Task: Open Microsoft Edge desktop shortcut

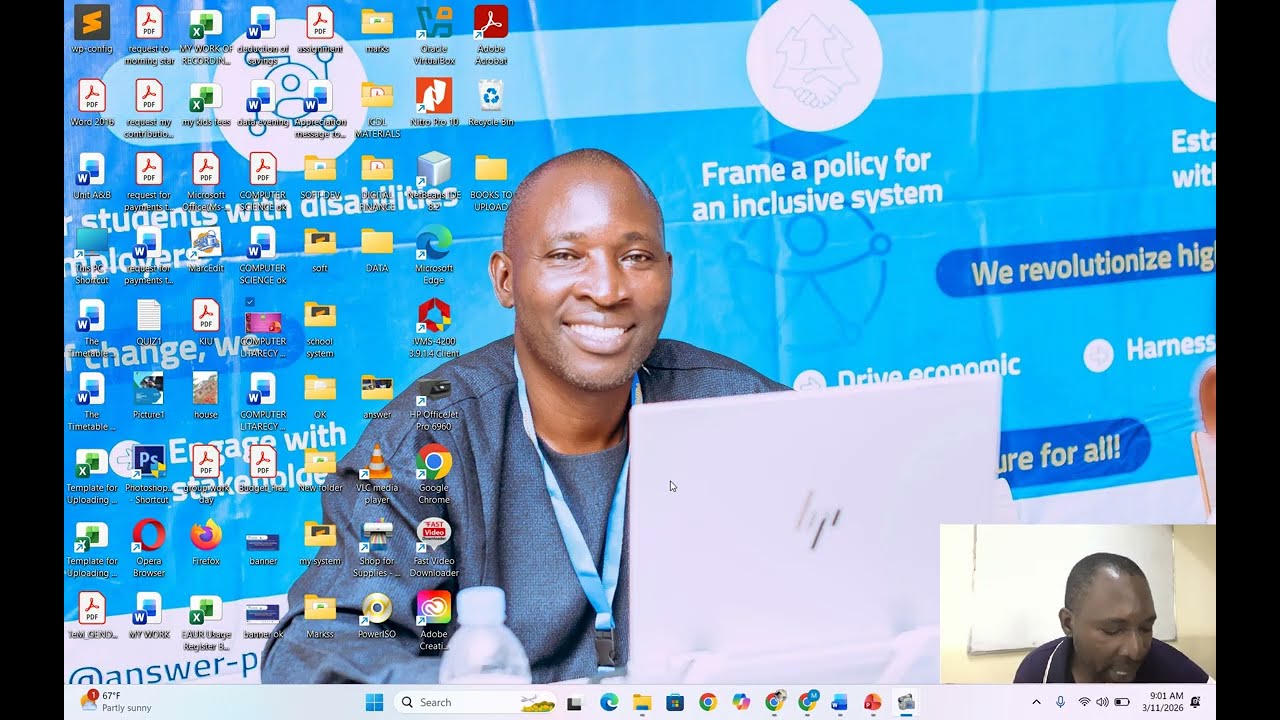Action: 434,254
